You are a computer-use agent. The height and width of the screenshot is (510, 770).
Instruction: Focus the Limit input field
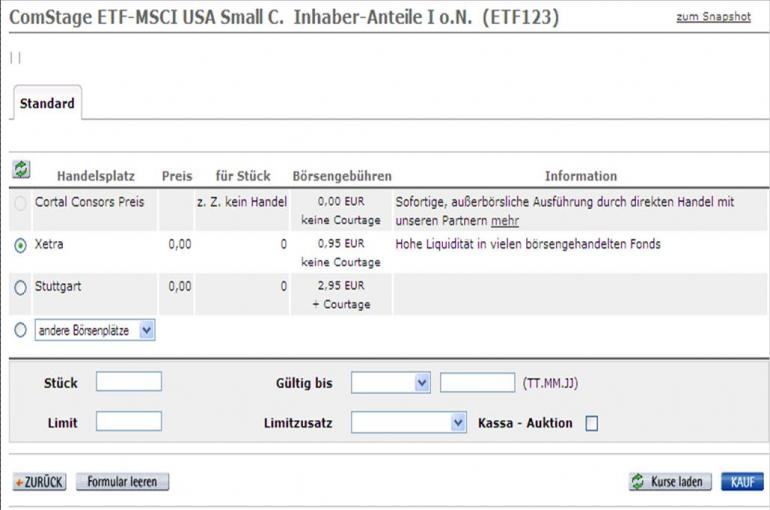point(129,421)
